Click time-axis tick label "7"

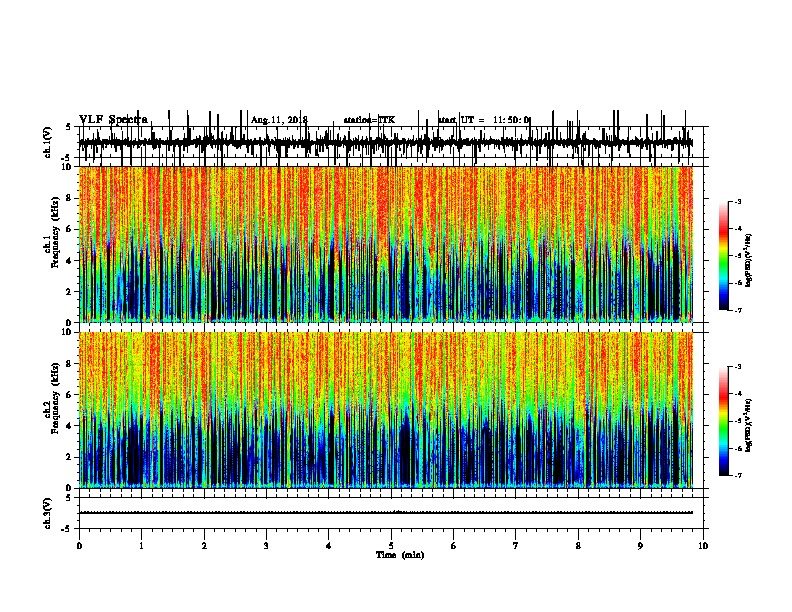[x=516, y=546]
